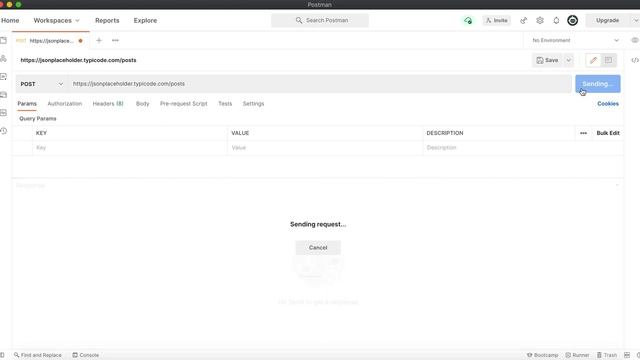Switch to build mode pencil icon
Viewport: 640px width, 360px height.
593,60
